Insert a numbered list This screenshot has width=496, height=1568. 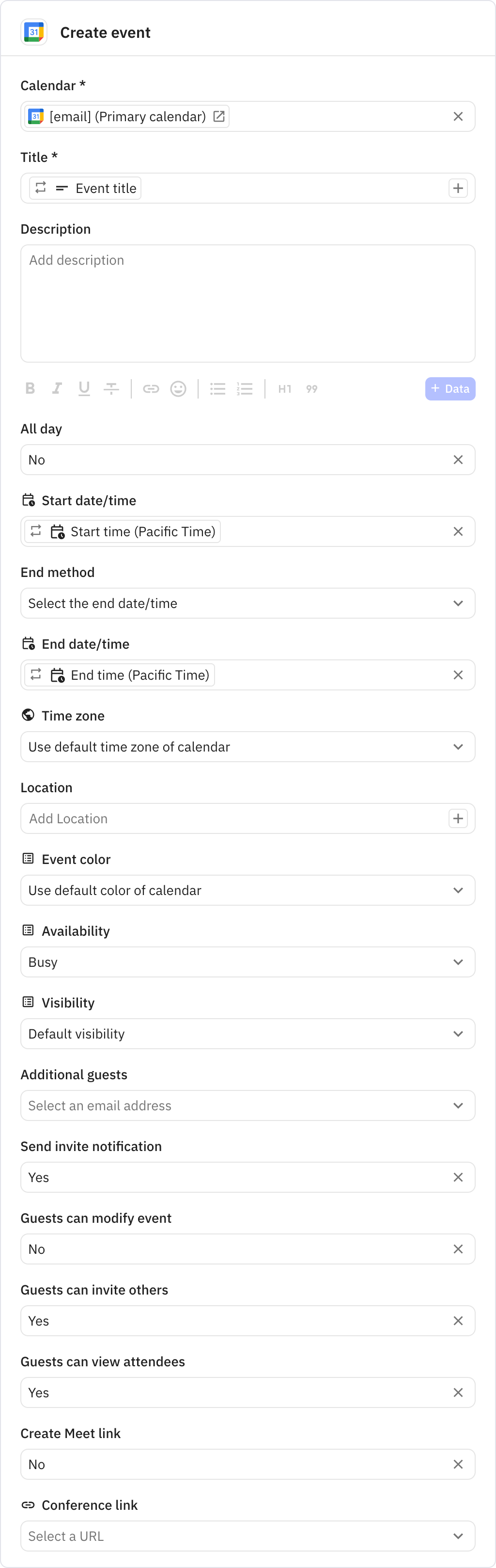[244, 388]
